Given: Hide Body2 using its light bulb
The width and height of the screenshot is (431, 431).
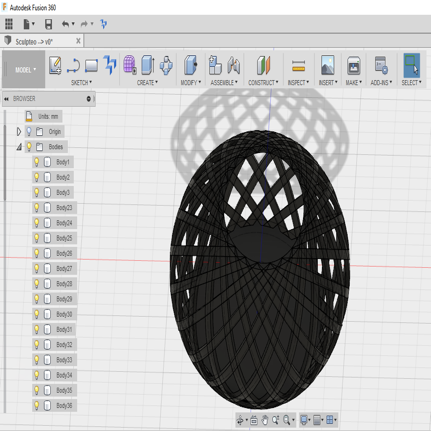Looking at the screenshot, I should coord(37,177).
